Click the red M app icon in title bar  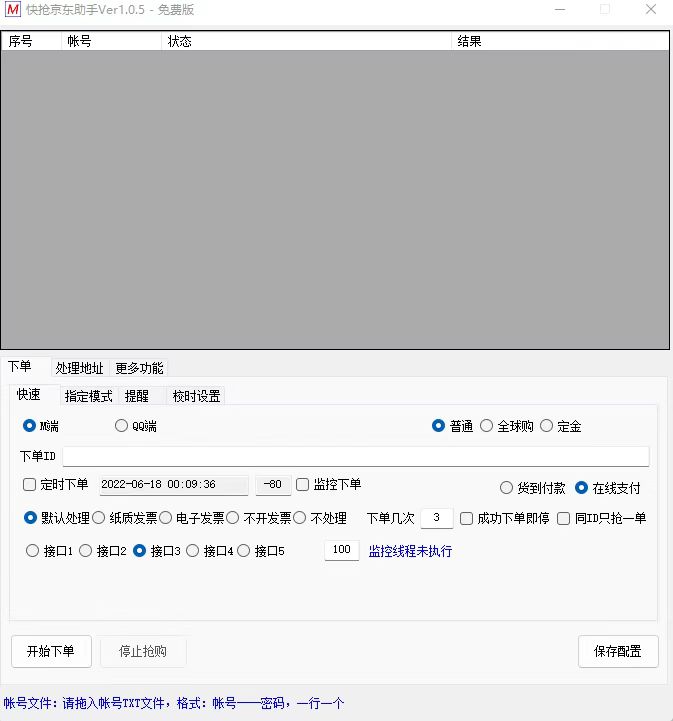(12, 9)
